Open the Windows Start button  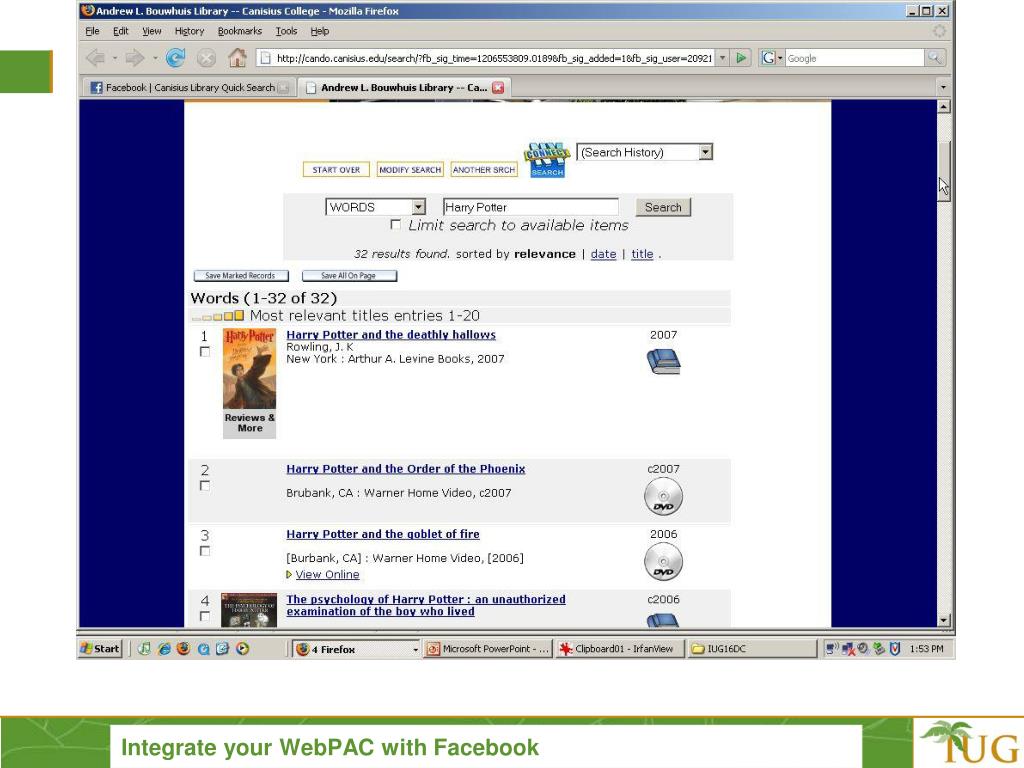100,648
